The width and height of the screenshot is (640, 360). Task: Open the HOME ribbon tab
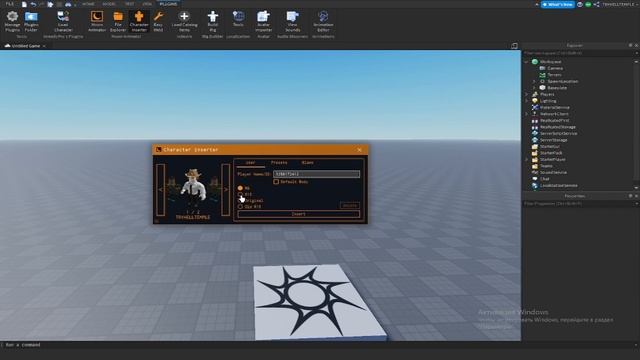pyautogui.click(x=88, y=4)
